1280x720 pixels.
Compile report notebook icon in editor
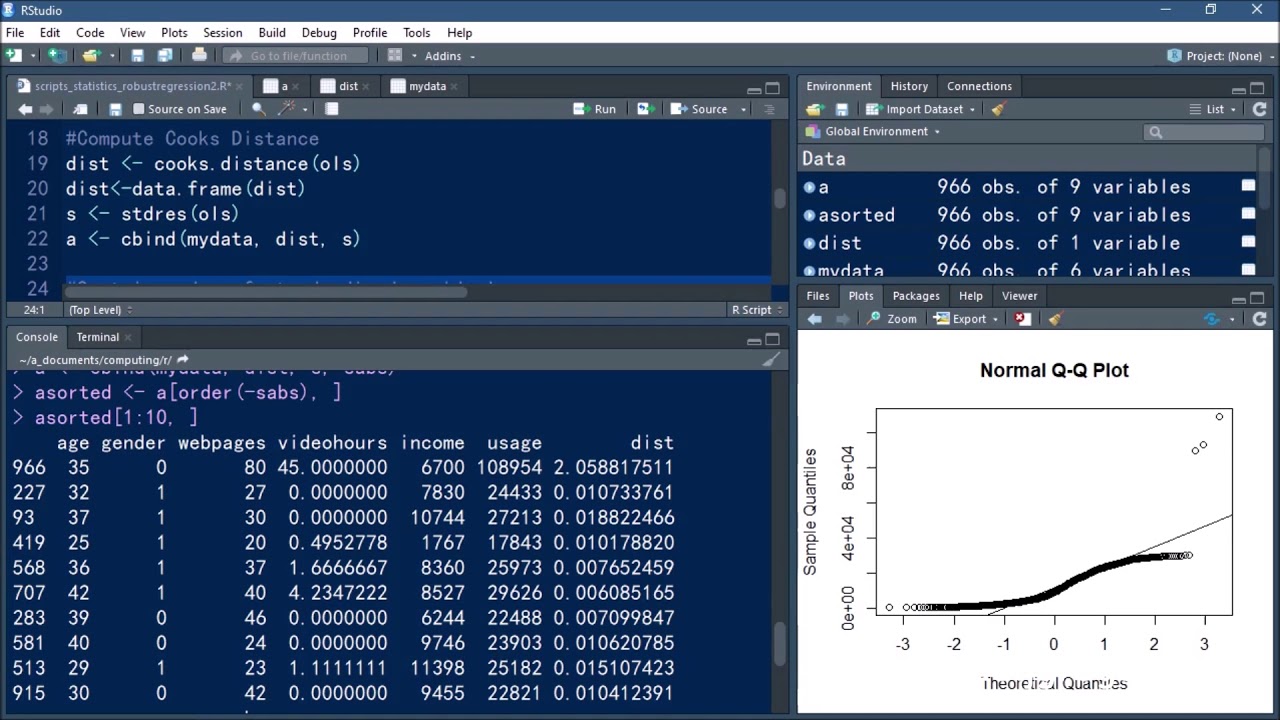coord(332,109)
